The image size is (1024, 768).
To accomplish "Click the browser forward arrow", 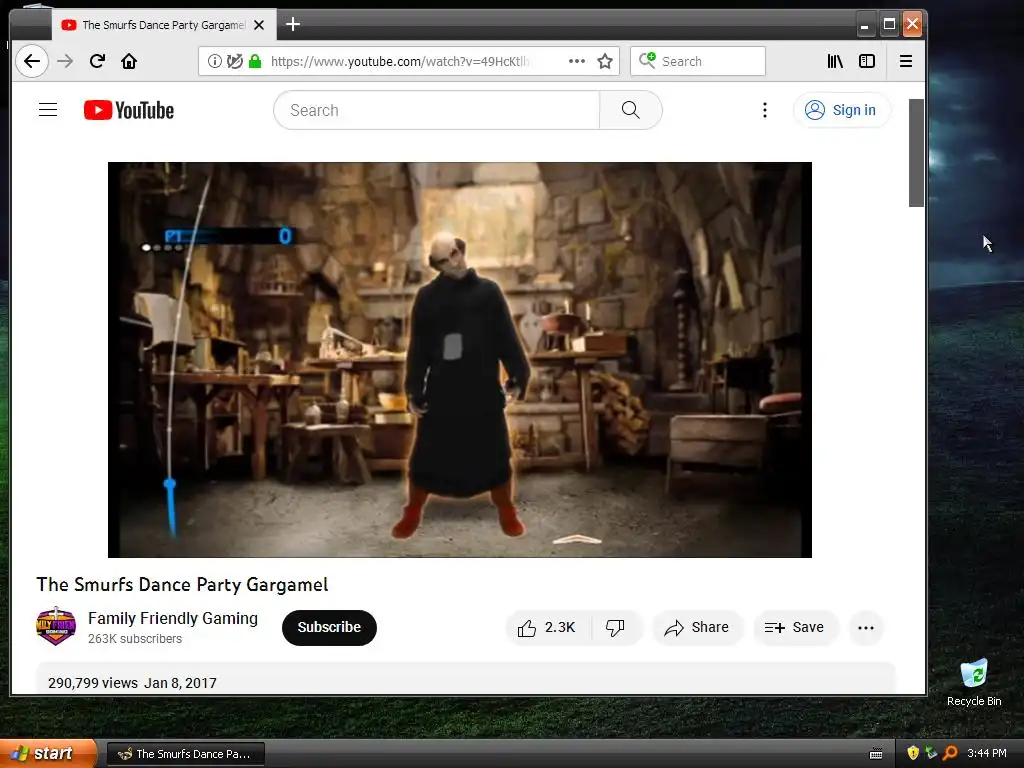I will click(65, 61).
